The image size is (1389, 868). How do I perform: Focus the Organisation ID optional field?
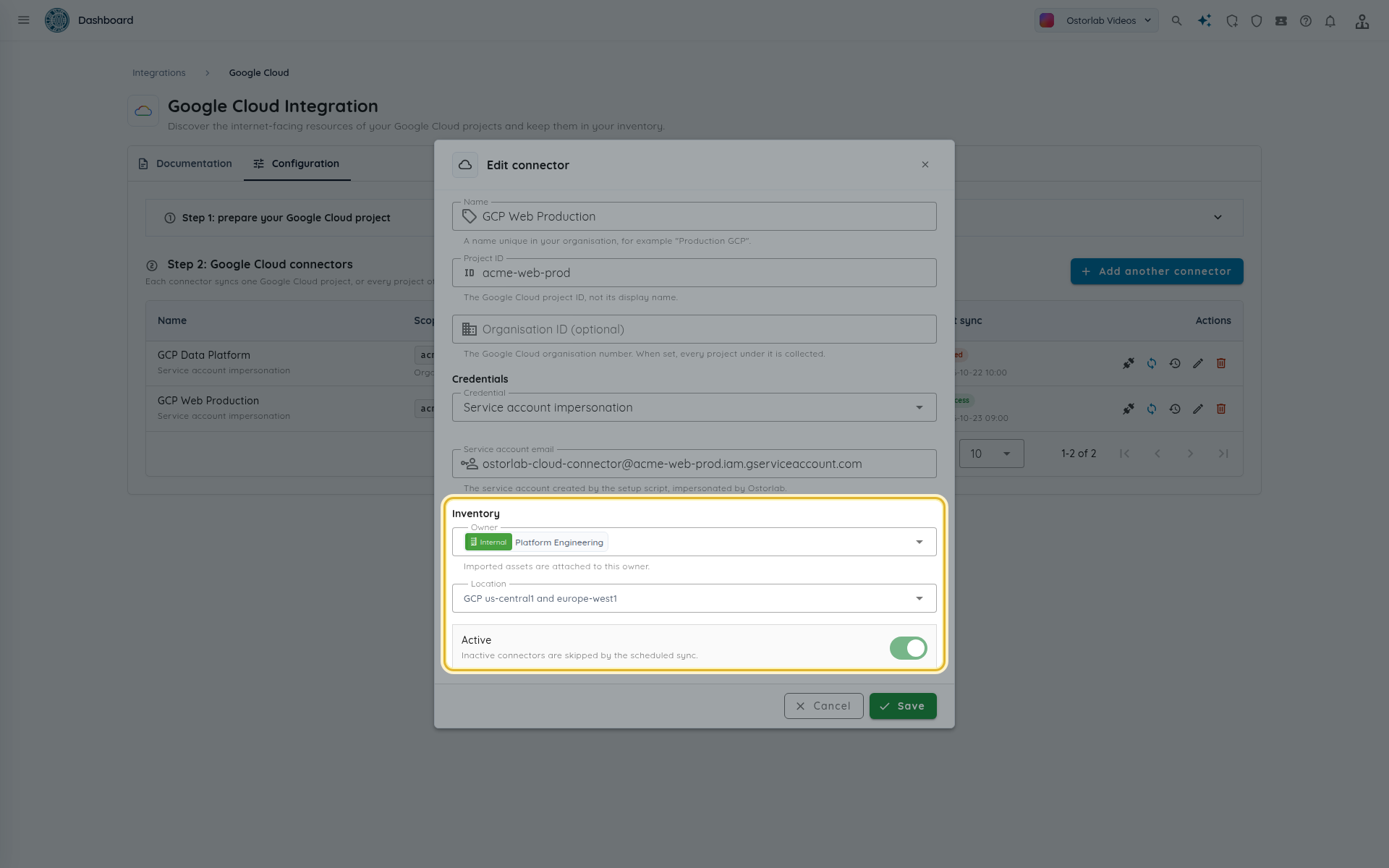694,329
